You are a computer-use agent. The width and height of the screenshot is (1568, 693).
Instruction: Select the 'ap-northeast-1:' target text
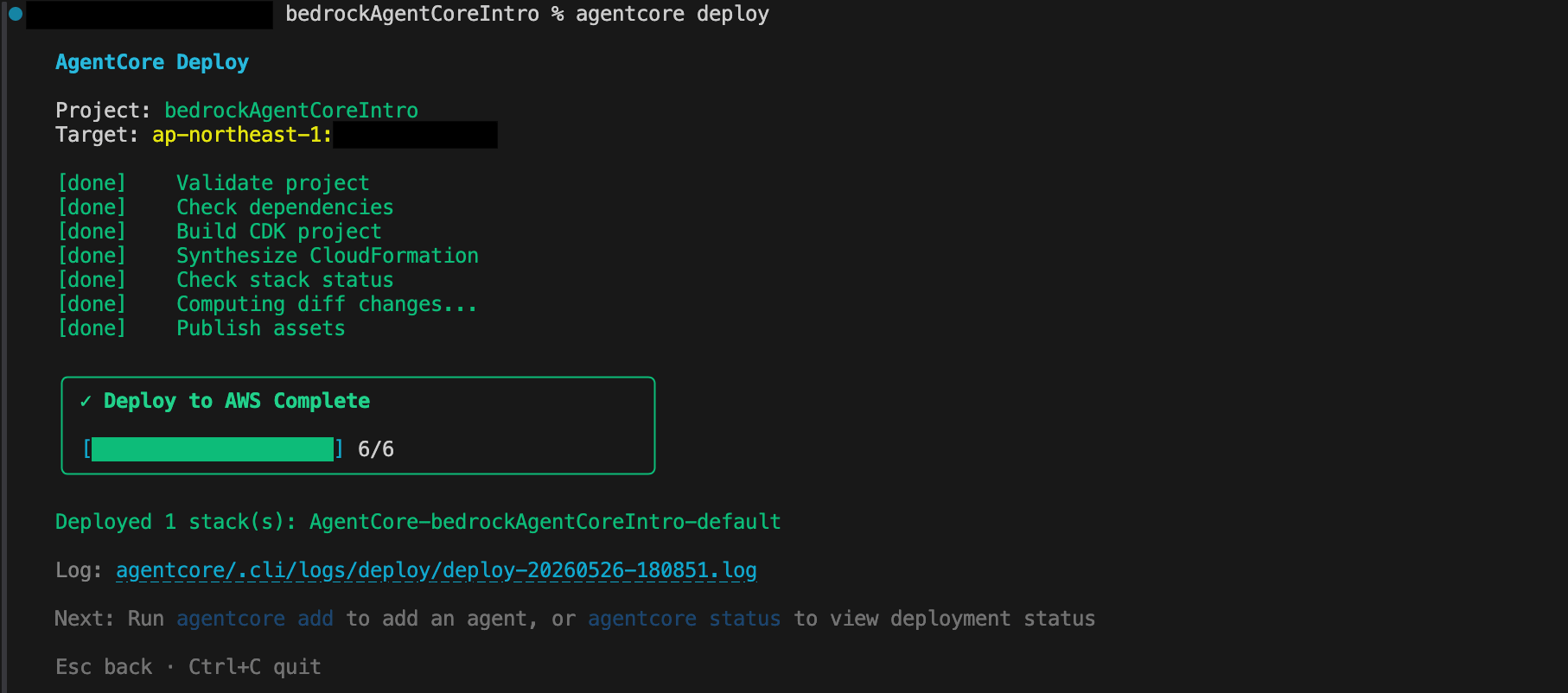pos(242,135)
